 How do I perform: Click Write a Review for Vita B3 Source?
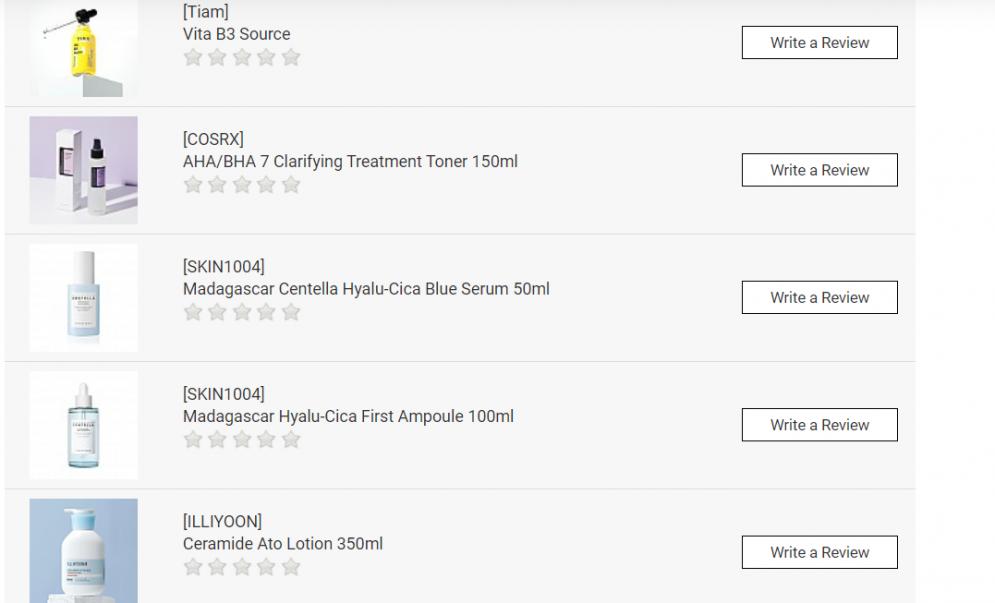tap(819, 43)
